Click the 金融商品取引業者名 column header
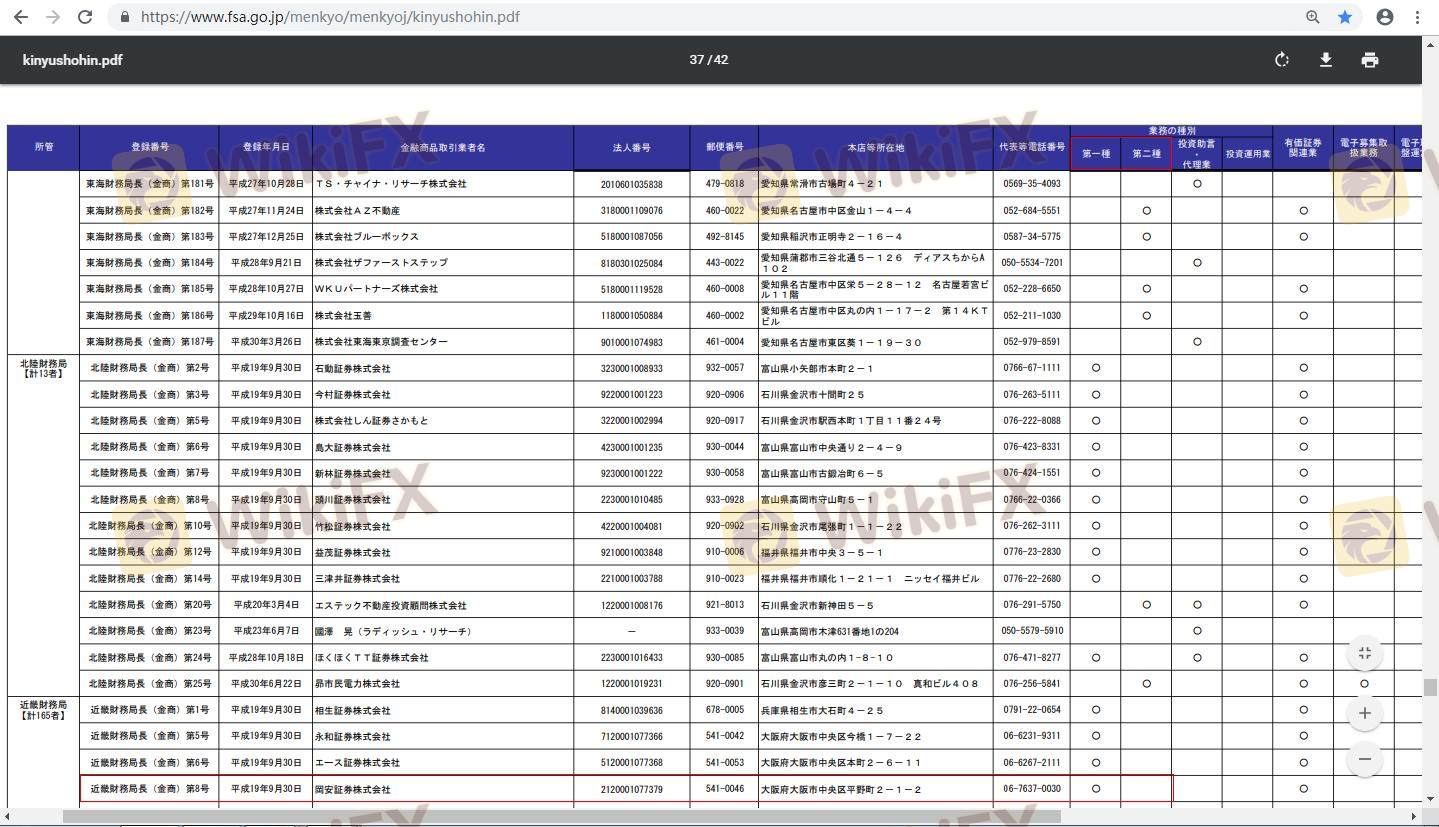This screenshot has height=827, width=1439. [x=443, y=148]
